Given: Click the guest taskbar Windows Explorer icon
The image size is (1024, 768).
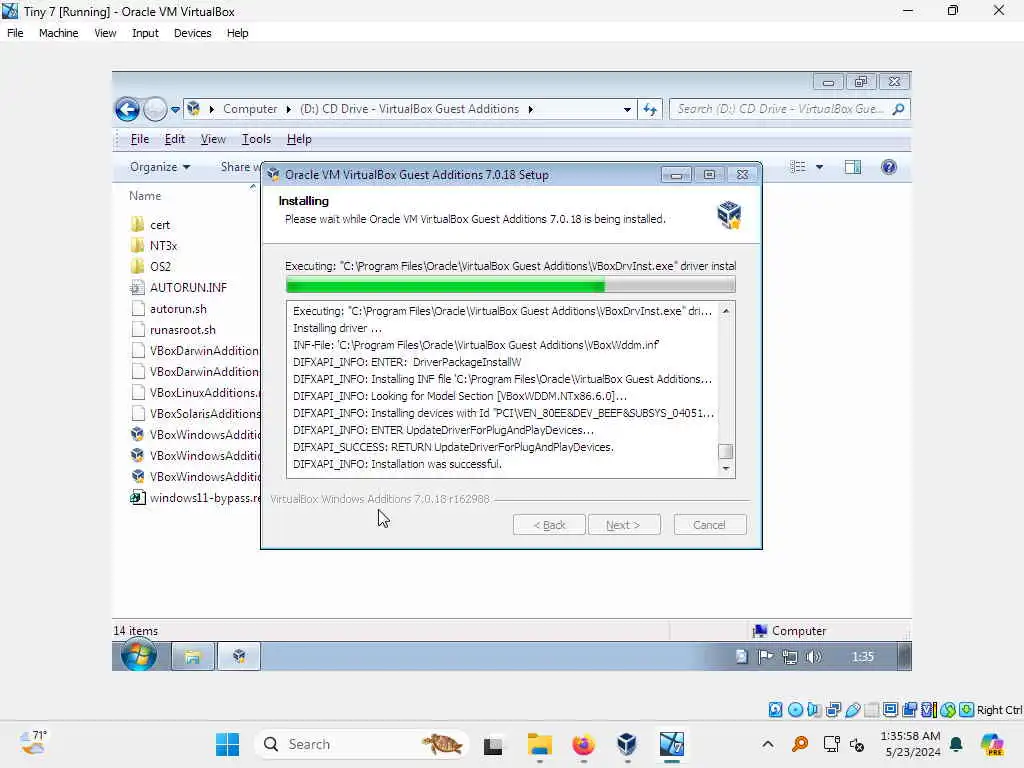Looking at the screenshot, I should (193, 656).
